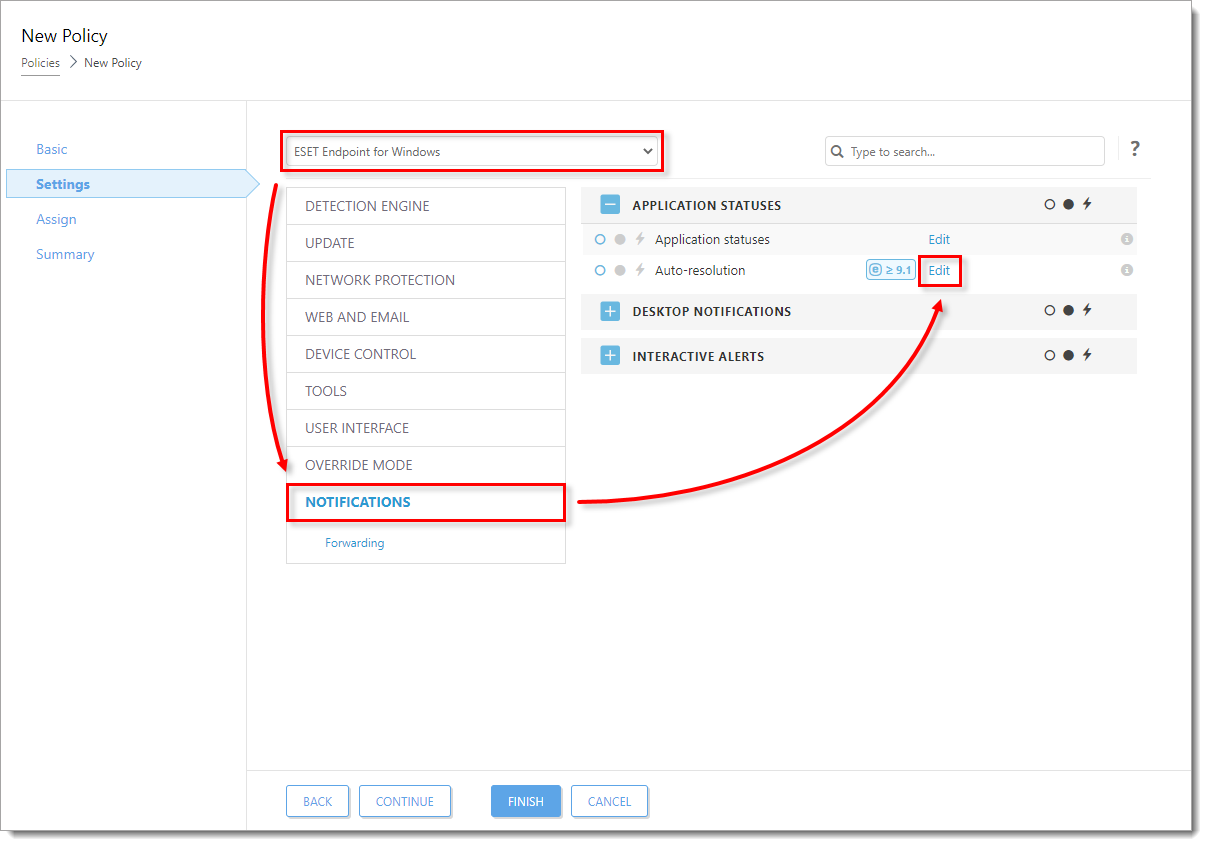Select grey dot on Application statuses row
The height and width of the screenshot is (846, 1207).
pyautogui.click(x=620, y=240)
